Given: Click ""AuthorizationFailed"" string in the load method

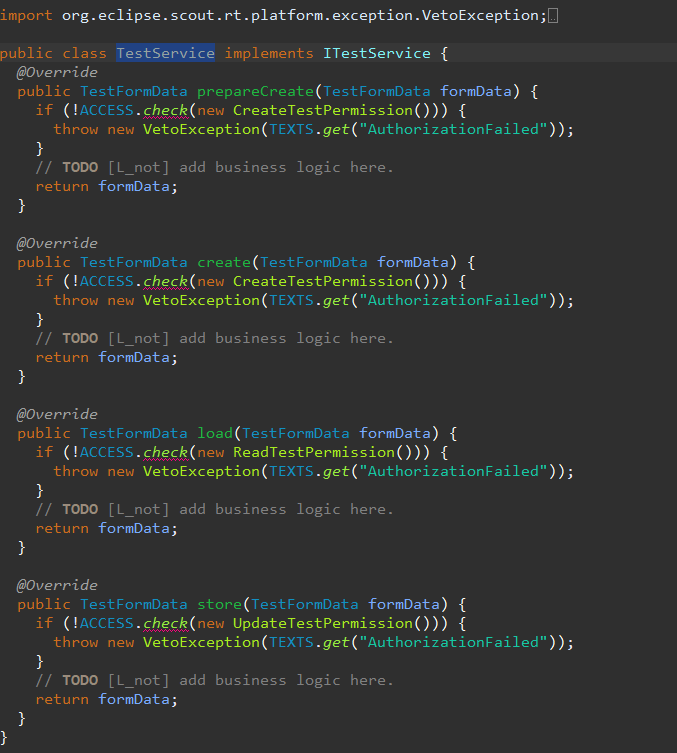Looking at the screenshot, I should pos(454,472).
